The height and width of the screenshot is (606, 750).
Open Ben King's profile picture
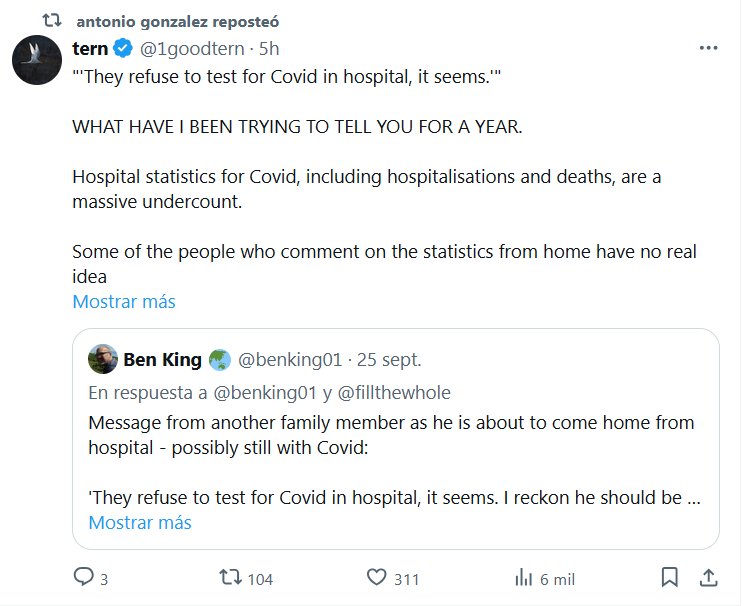click(x=103, y=359)
